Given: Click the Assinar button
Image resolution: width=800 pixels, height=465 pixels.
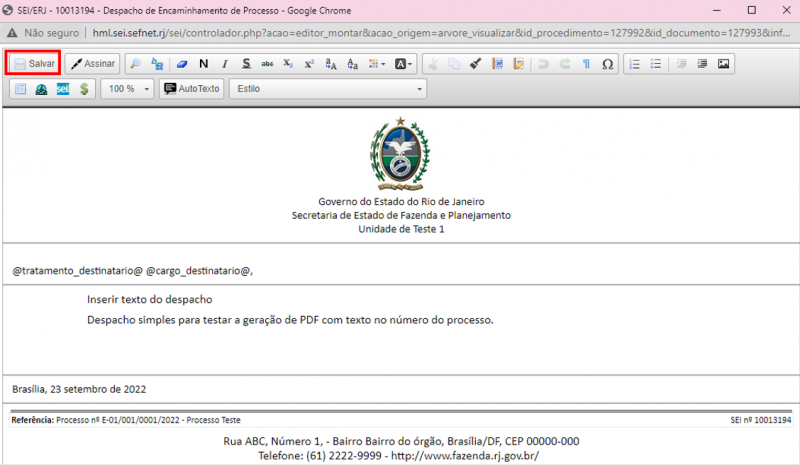Looking at the screenshot, I should coord(92,63).
